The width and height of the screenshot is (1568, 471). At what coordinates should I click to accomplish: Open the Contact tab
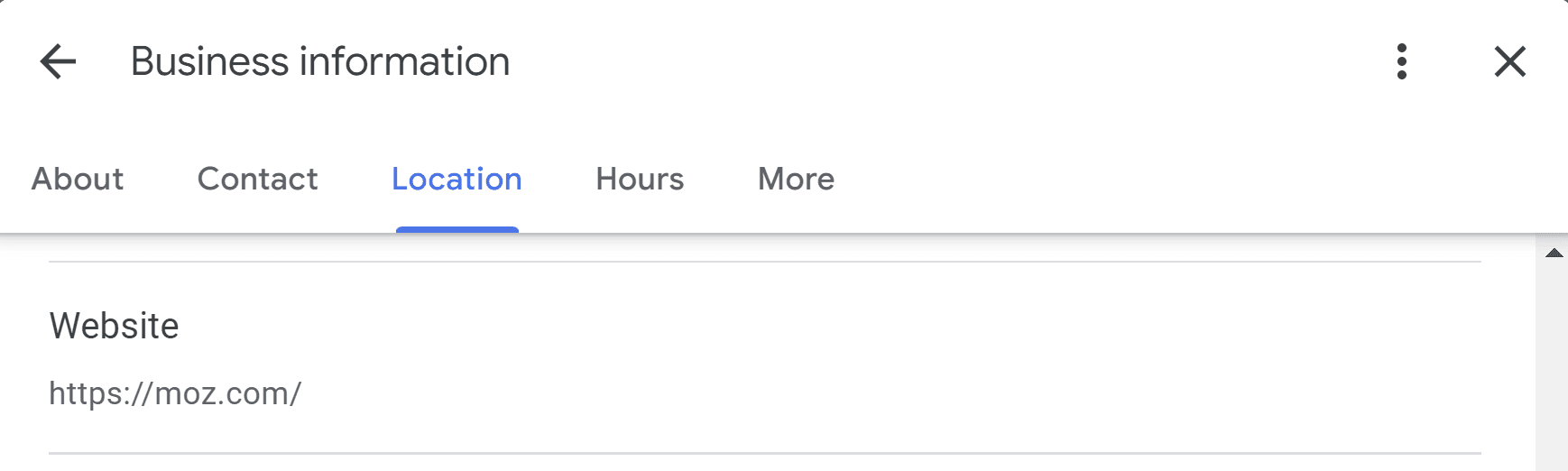click(257, 179)
